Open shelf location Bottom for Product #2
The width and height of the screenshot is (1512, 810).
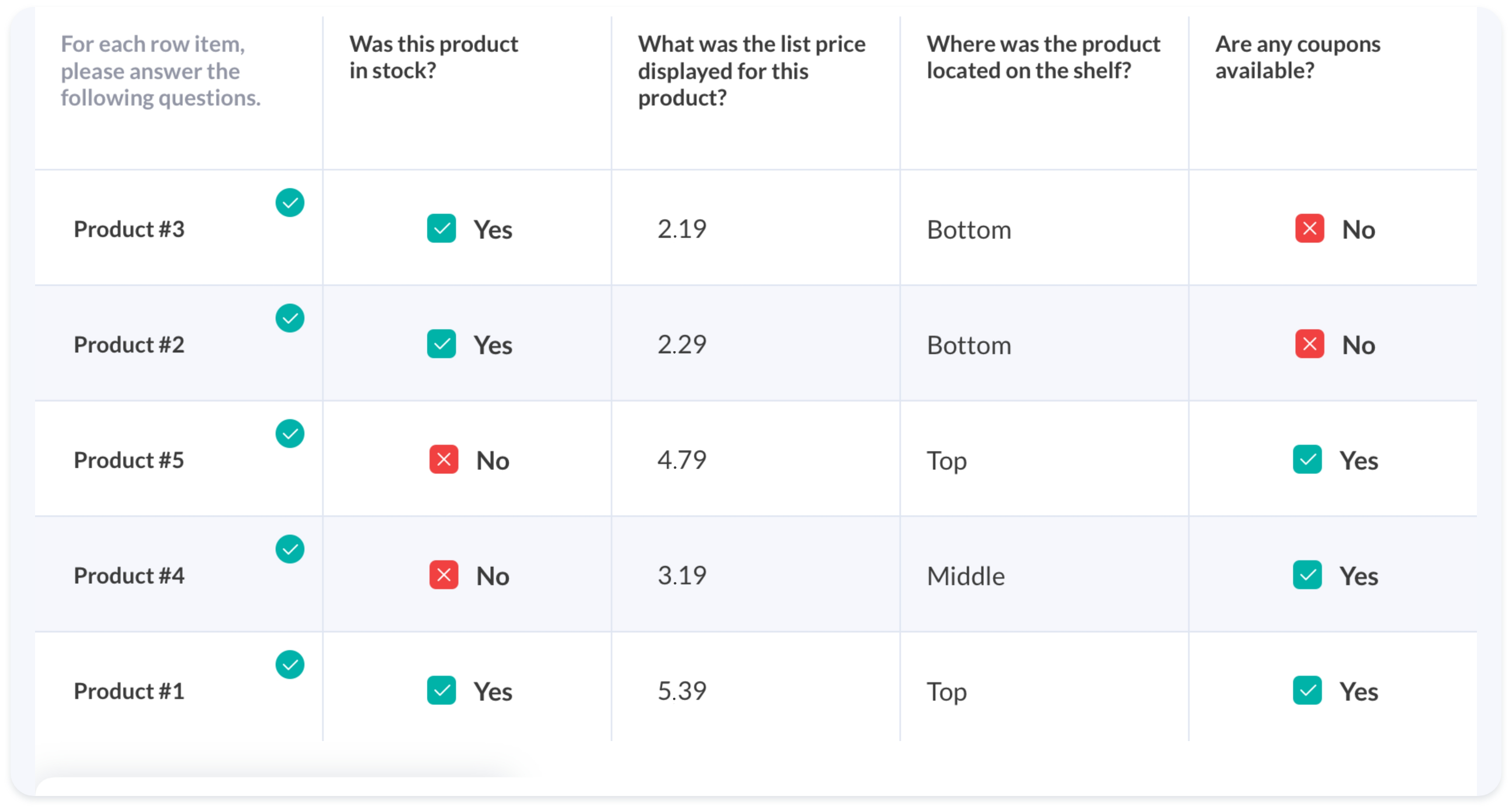tap(969, 345)
